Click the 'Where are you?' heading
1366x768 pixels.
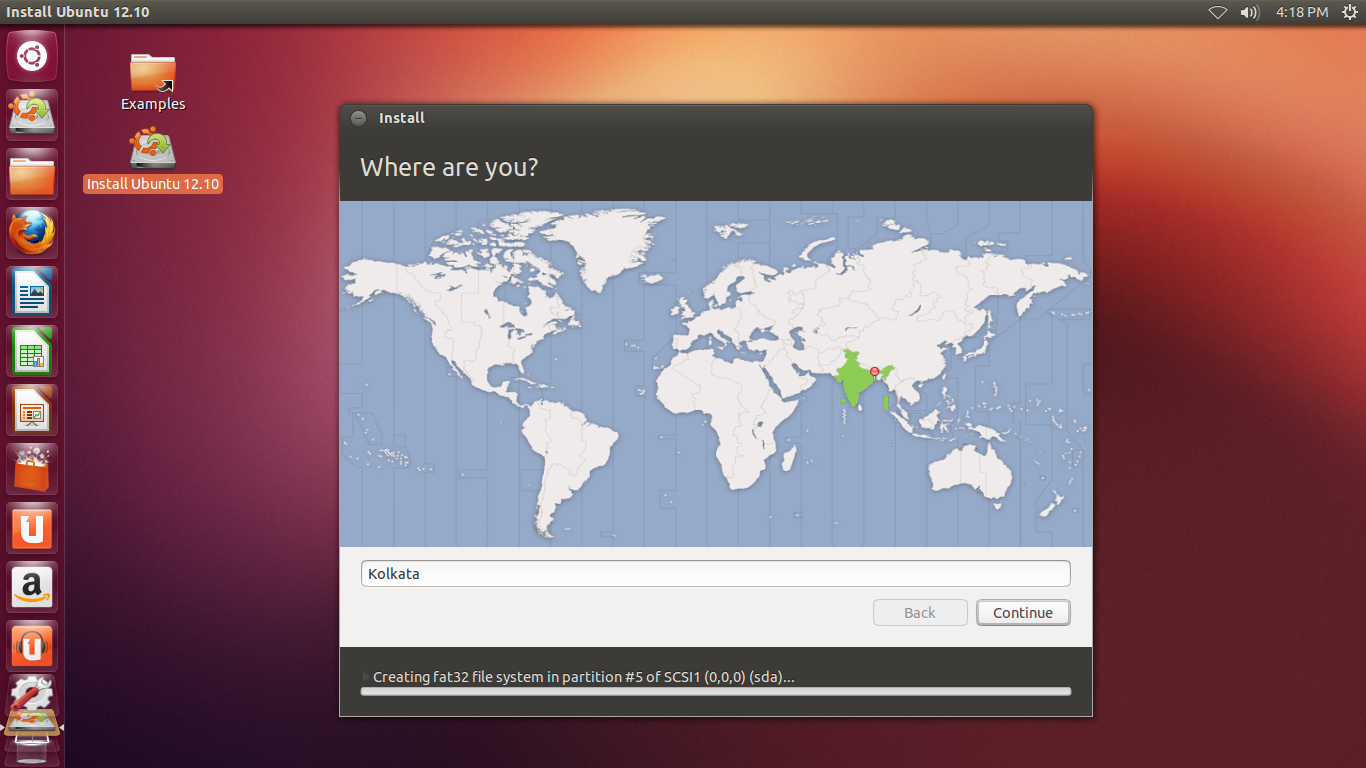tap(449, 167)
